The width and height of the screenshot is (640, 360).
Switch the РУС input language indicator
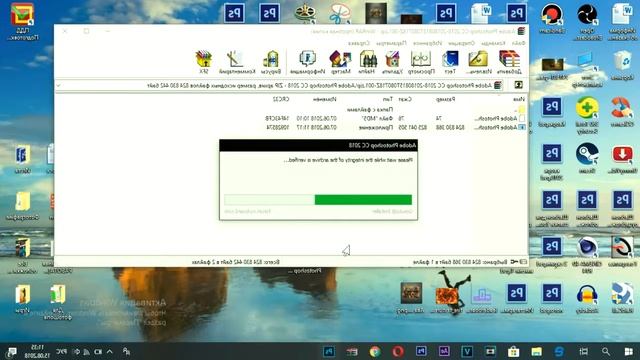click(61, 351)
